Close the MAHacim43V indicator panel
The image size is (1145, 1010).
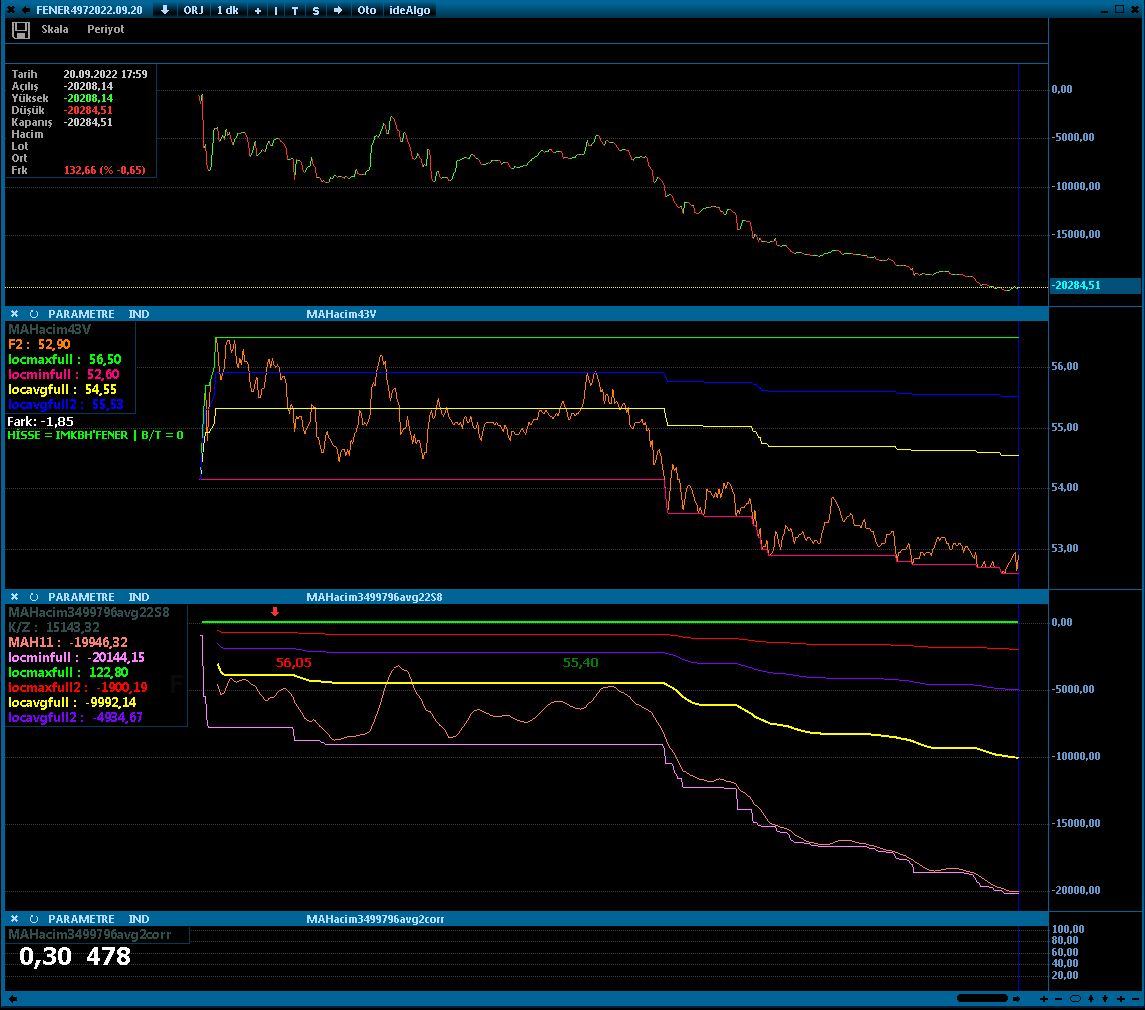coord(14,314)
